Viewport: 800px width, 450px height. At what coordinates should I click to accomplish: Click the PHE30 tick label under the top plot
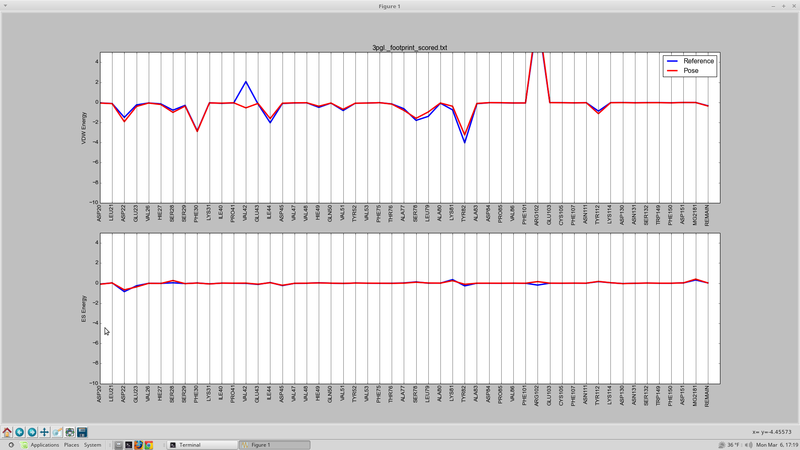[x=197, y=213]
